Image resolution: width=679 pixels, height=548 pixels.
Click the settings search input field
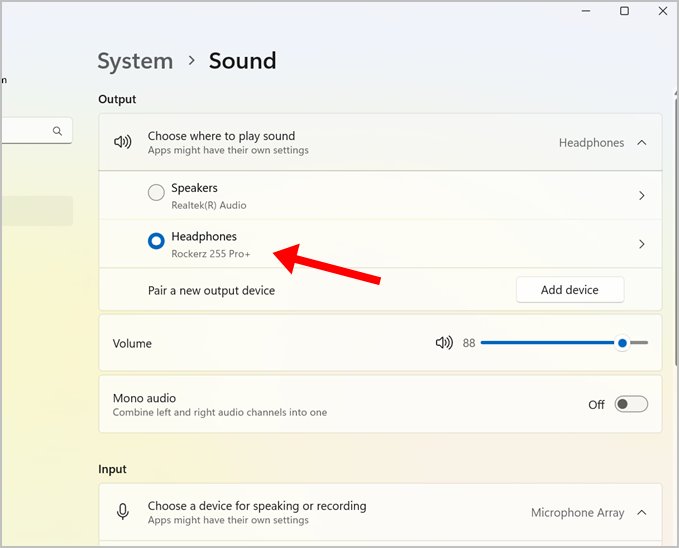coord(35,130)
